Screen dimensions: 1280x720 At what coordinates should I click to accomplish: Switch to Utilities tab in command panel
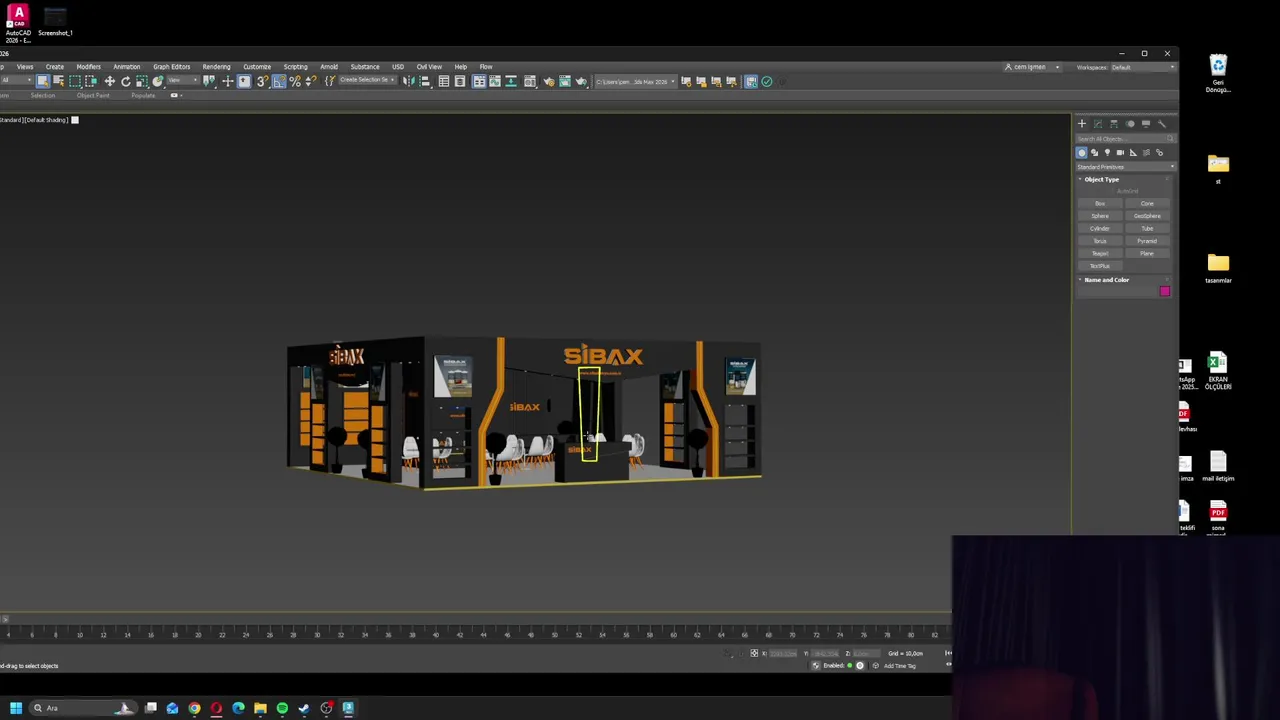pyautogui.click(x=1162, y=124)
